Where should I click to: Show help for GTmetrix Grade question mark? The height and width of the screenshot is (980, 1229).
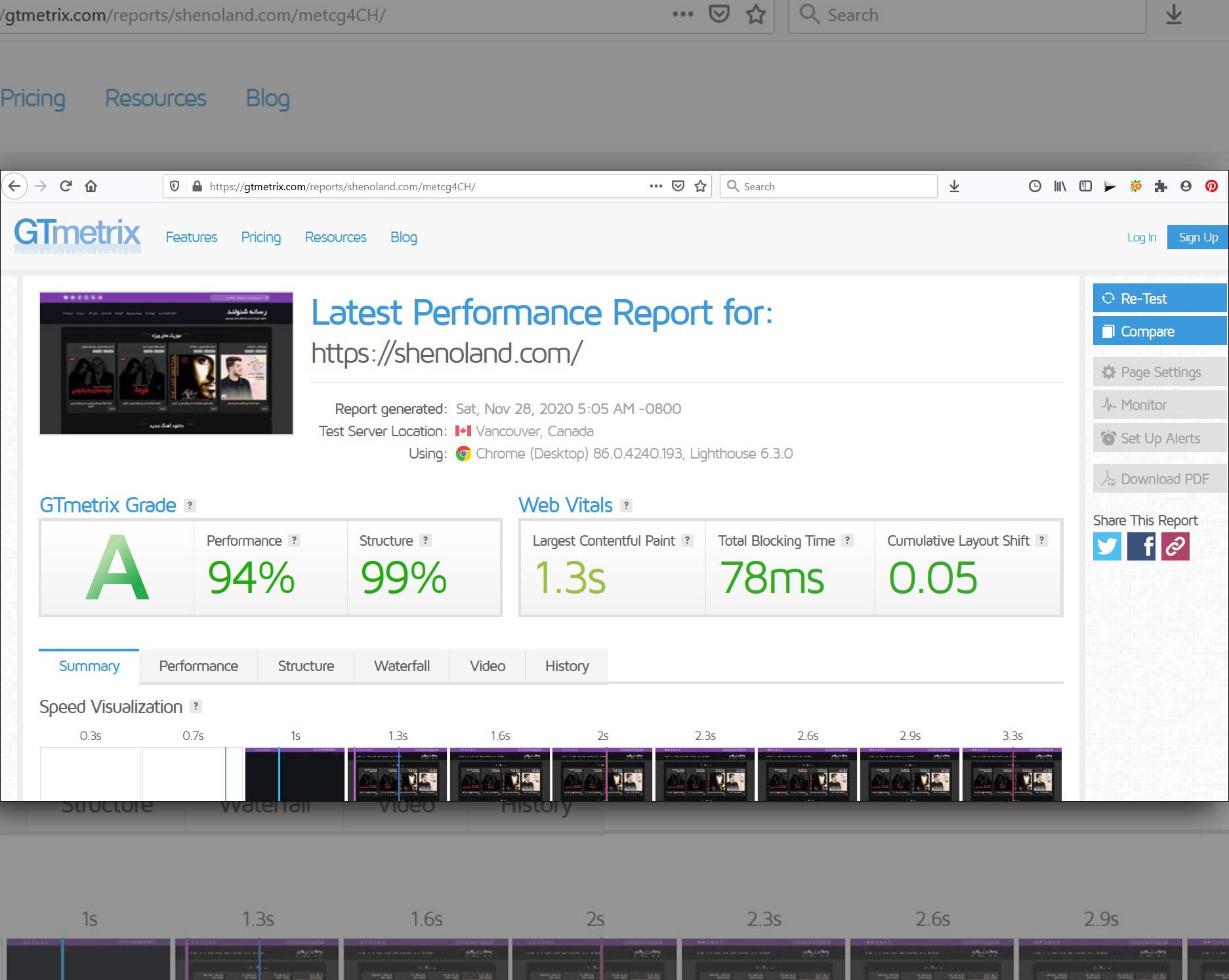point(190,505)
